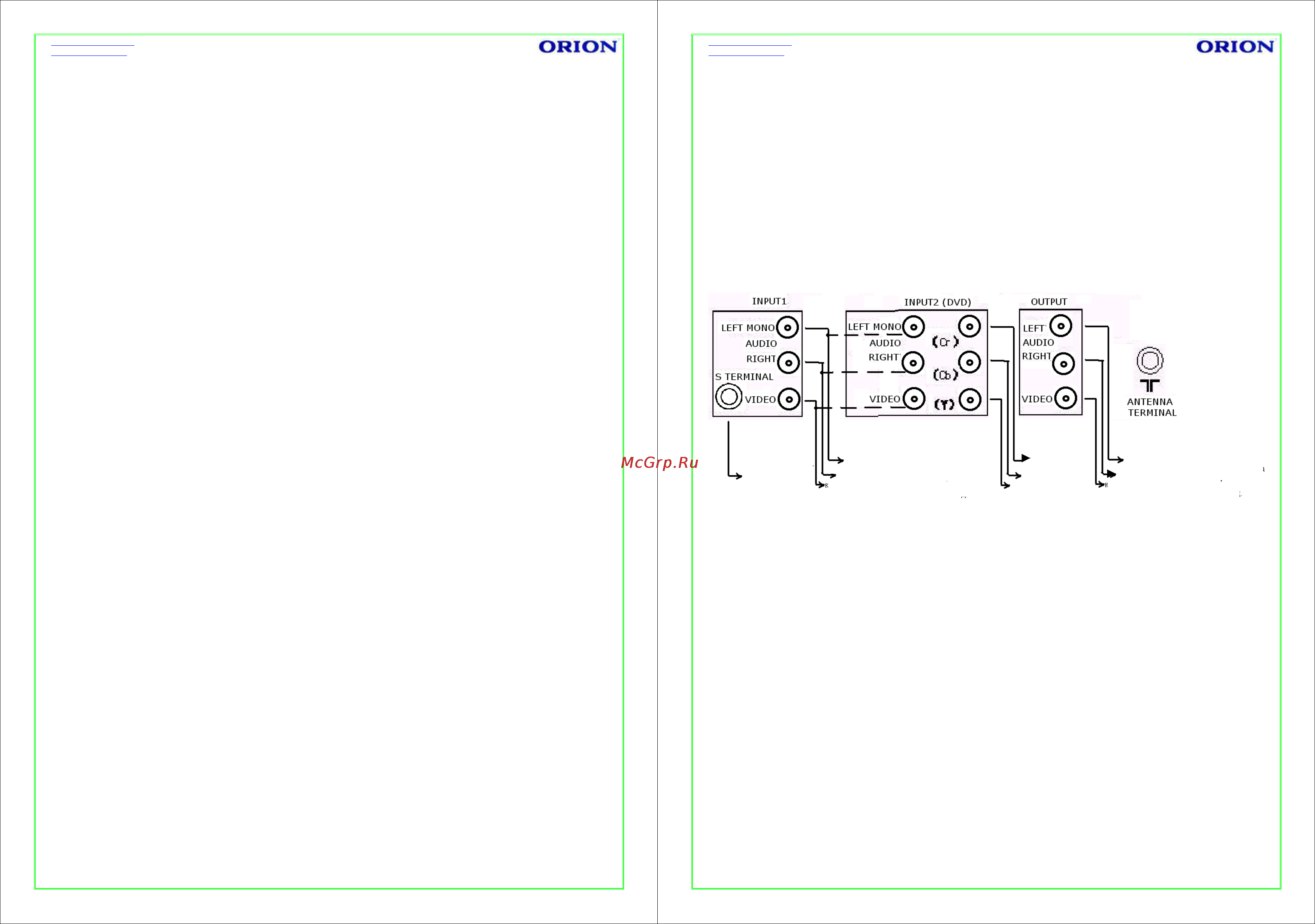The height and width of the screenshot is (924, 1315).
Task: Click the 'RIGHT' label in INPUT1
Action: coord(761,359)
